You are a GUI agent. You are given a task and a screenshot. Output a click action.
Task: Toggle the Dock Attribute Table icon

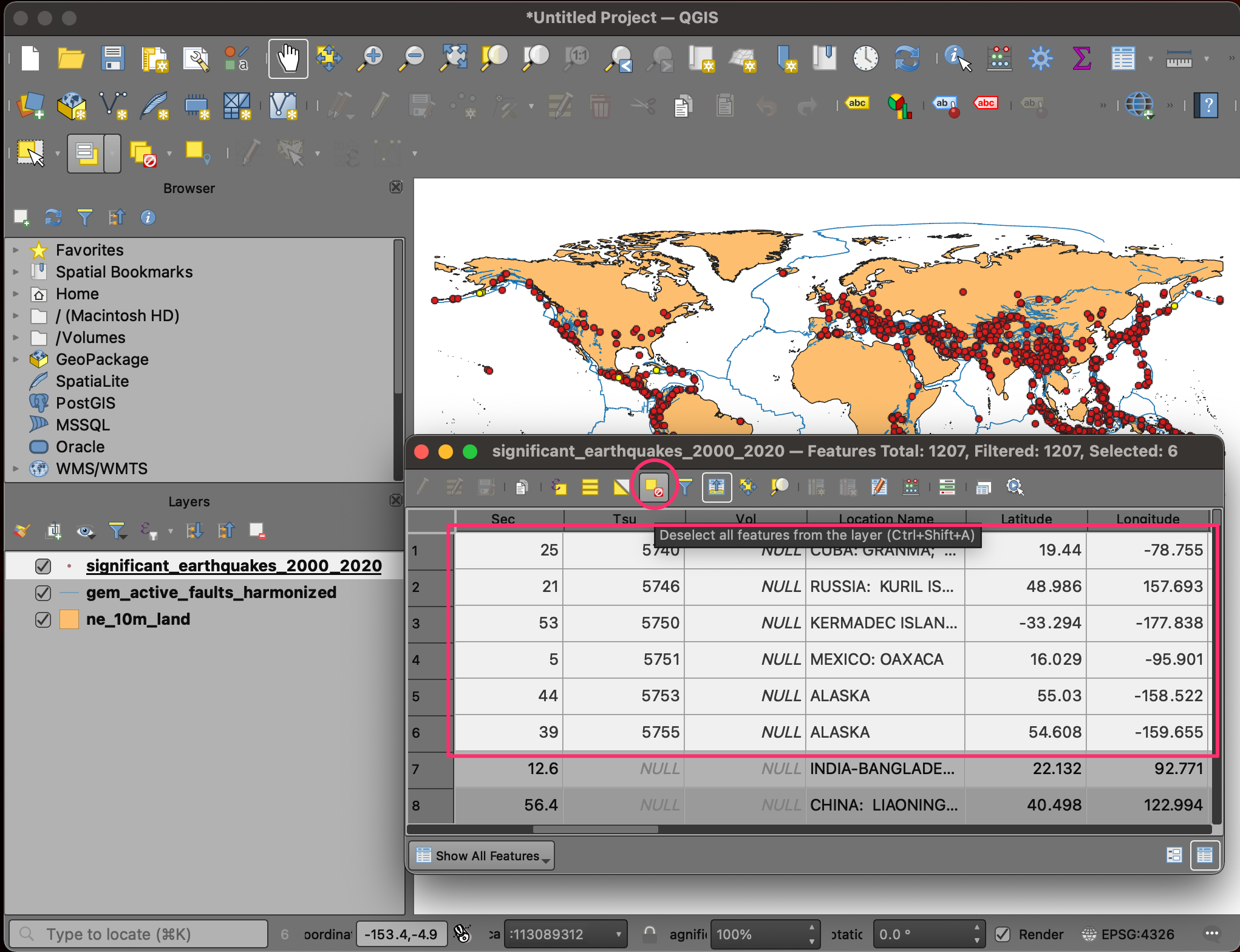pyautogui.click(x=984, y=486)
